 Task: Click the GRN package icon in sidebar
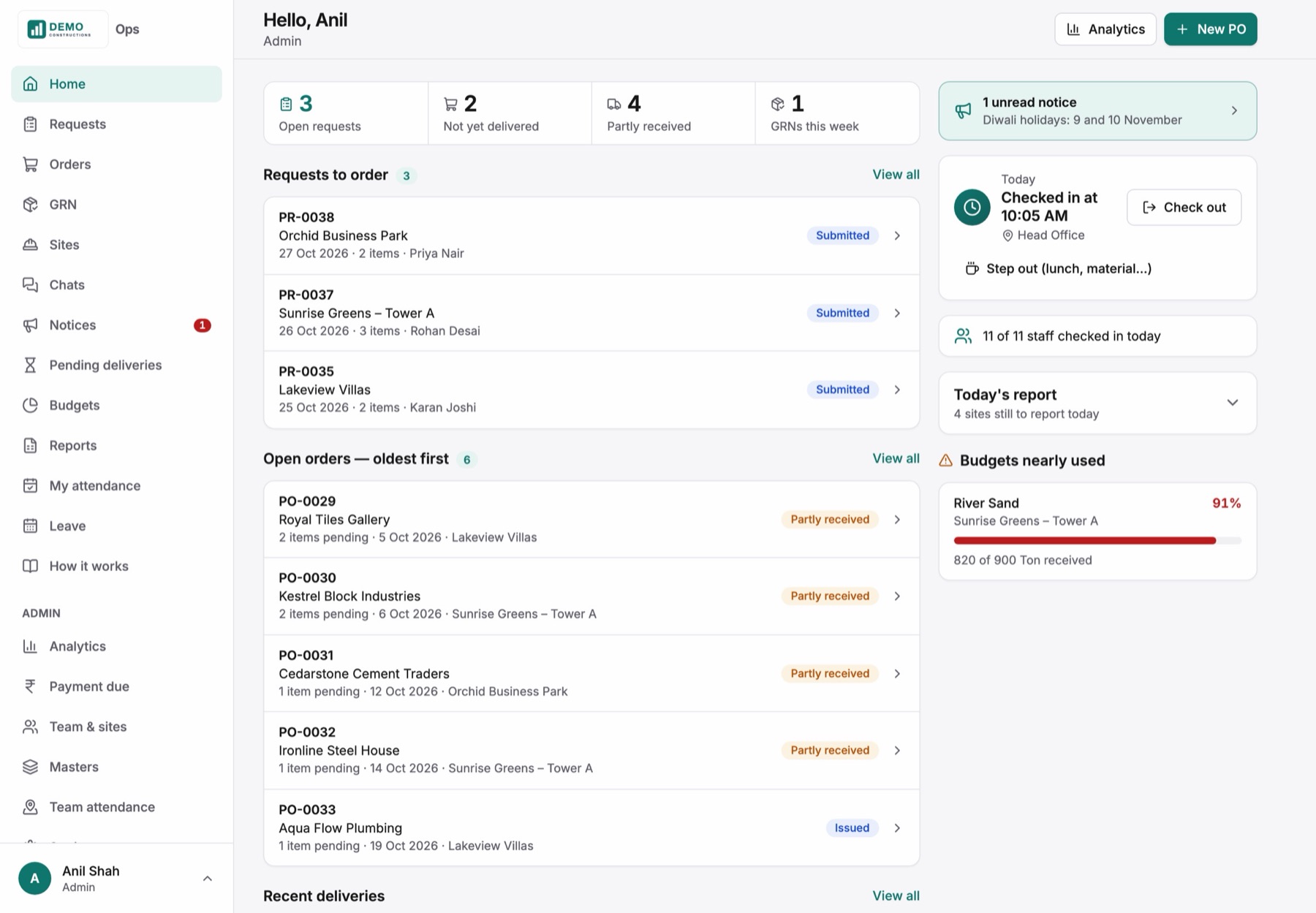(30, 205)
